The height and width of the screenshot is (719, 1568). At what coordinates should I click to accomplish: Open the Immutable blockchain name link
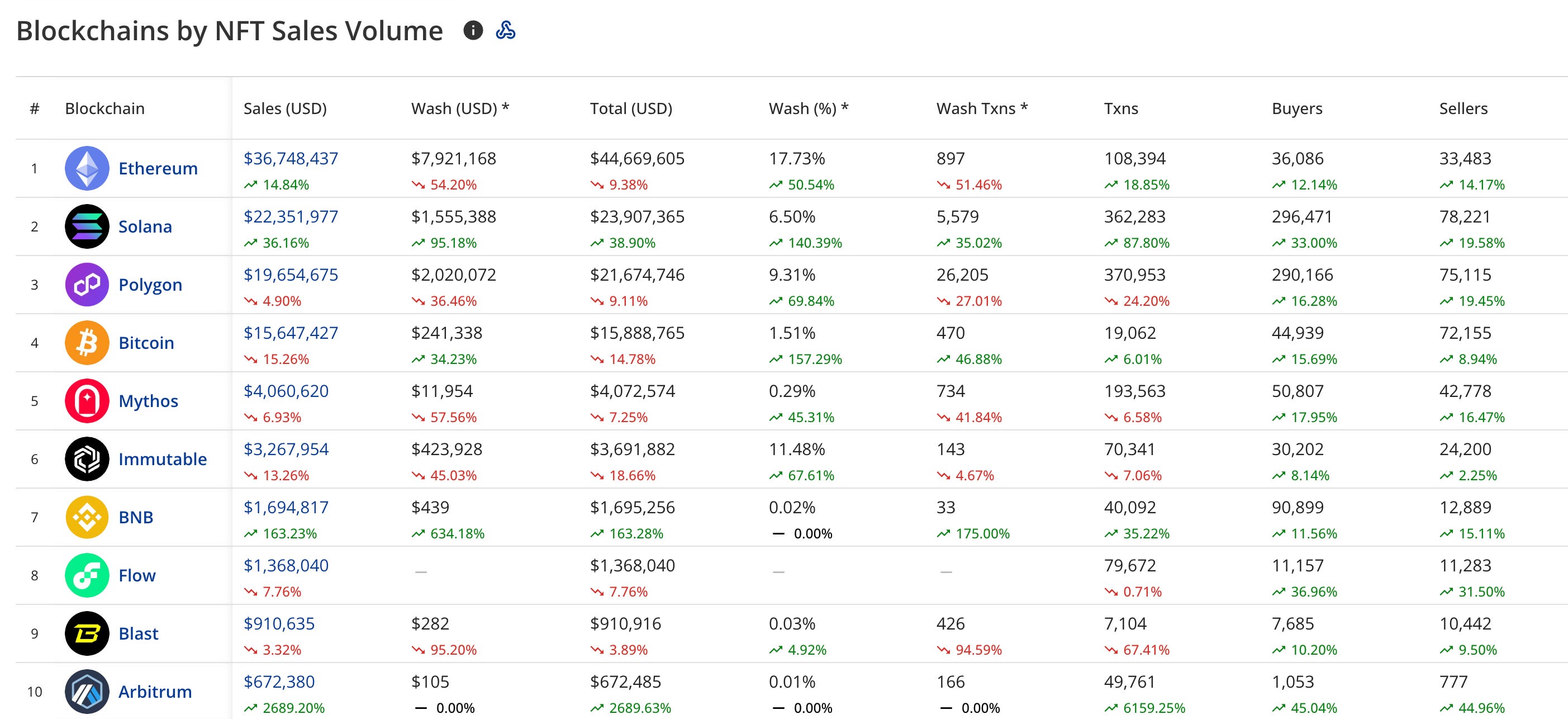click(163, 459)
